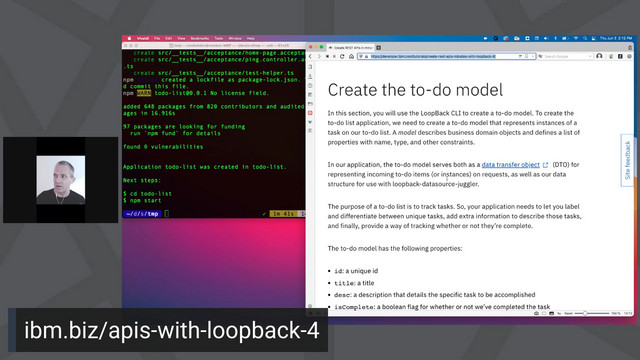Open History panel in Vivaldi sidebar
Image resolution: width=640 pixels, height=360 pixels.
pyautogui.click(x=310, y=85)
